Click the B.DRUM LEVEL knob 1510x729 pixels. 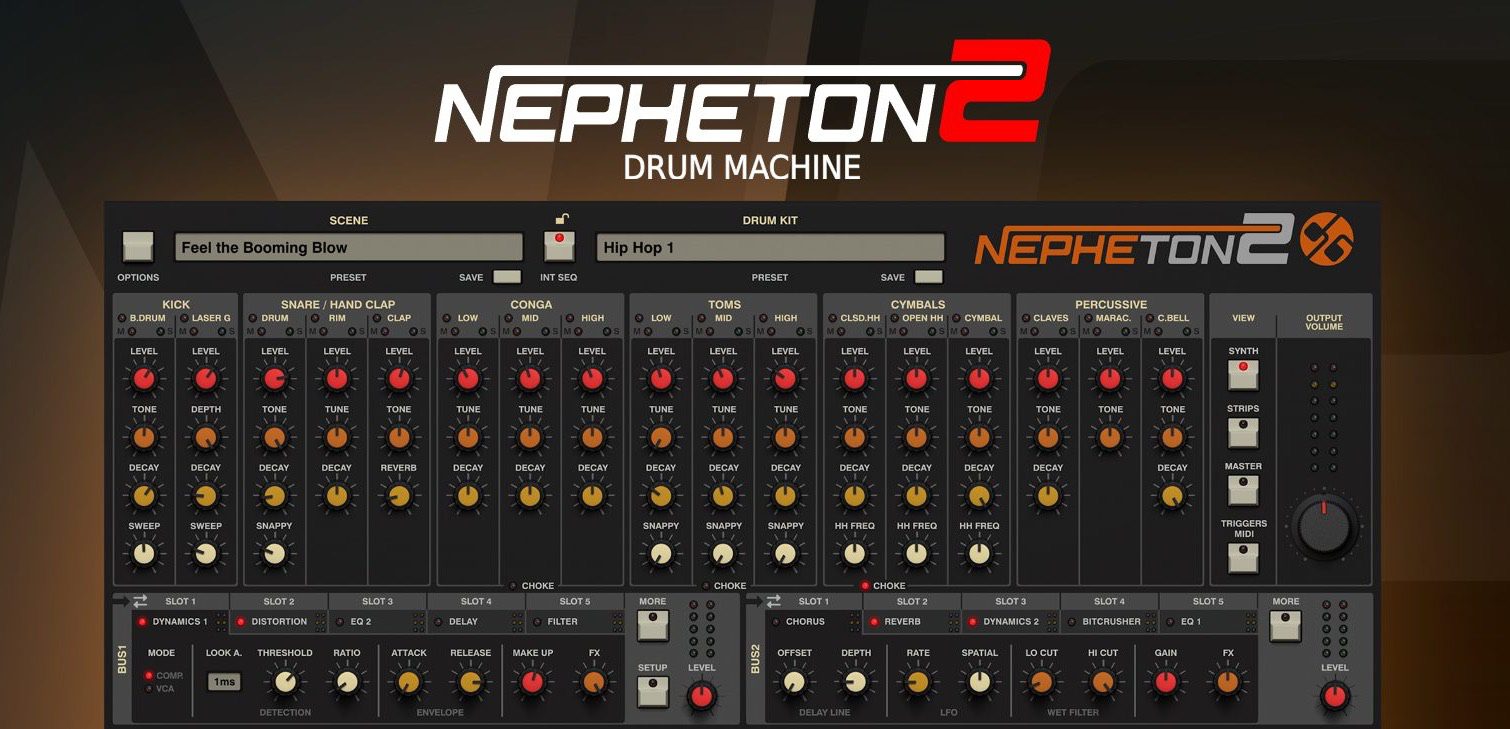click(x=144, y=379)
